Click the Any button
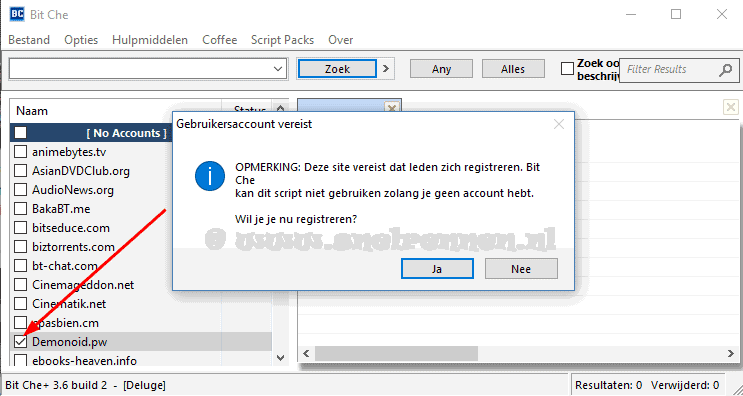The height and width of the screenshot is (396, 743). point(441,69)
